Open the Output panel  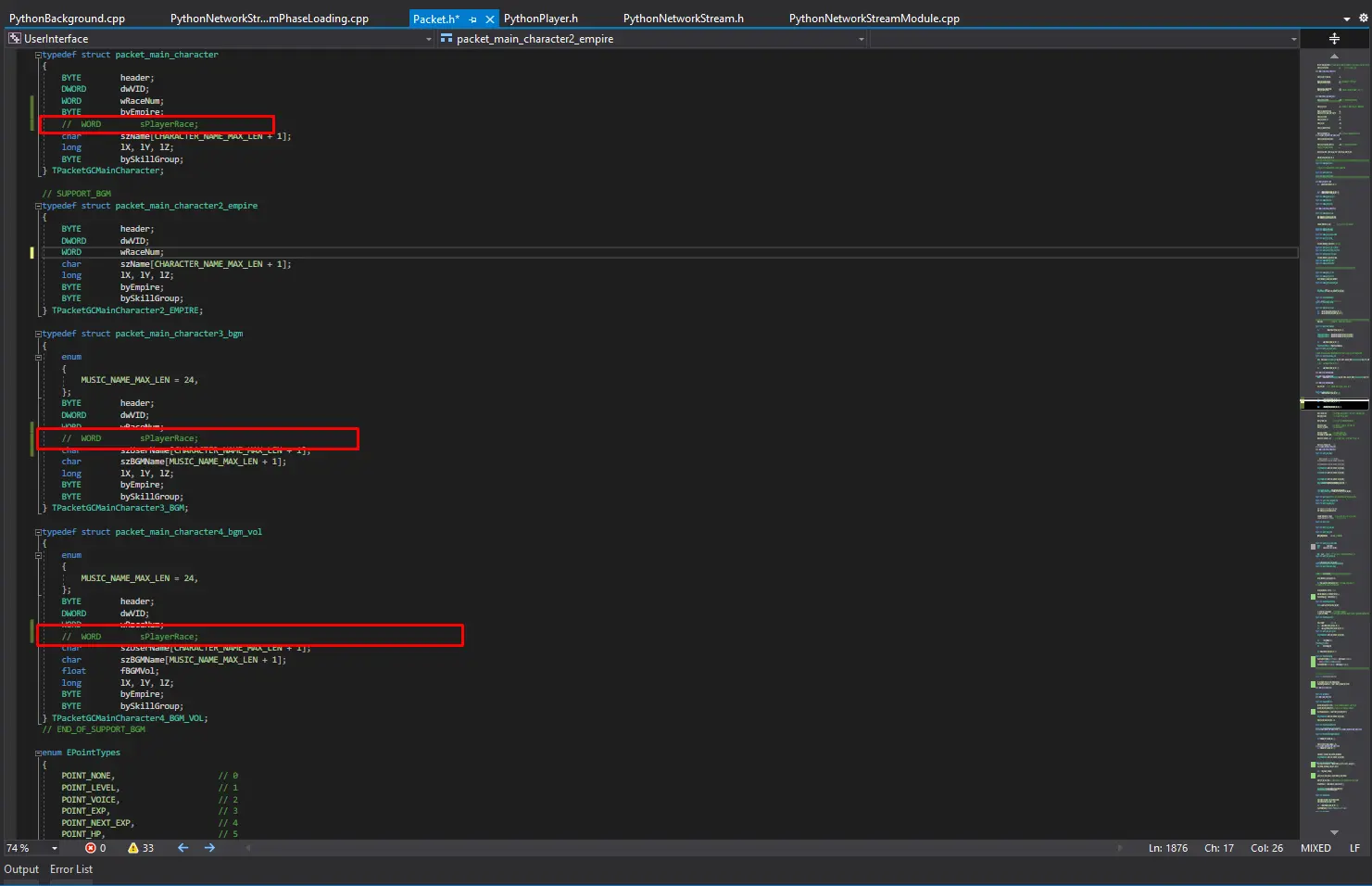click(x=21, y=869)
